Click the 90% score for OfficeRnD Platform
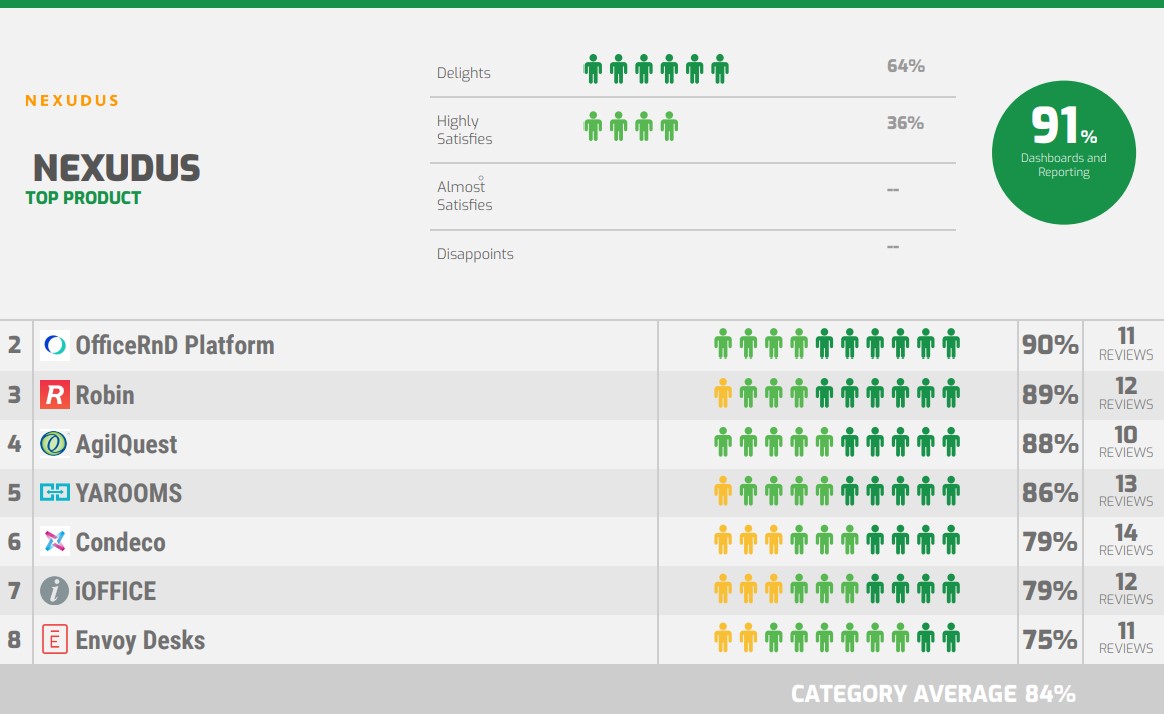Viewport: 1164px width, 714px height. (x=1050, y=344)
